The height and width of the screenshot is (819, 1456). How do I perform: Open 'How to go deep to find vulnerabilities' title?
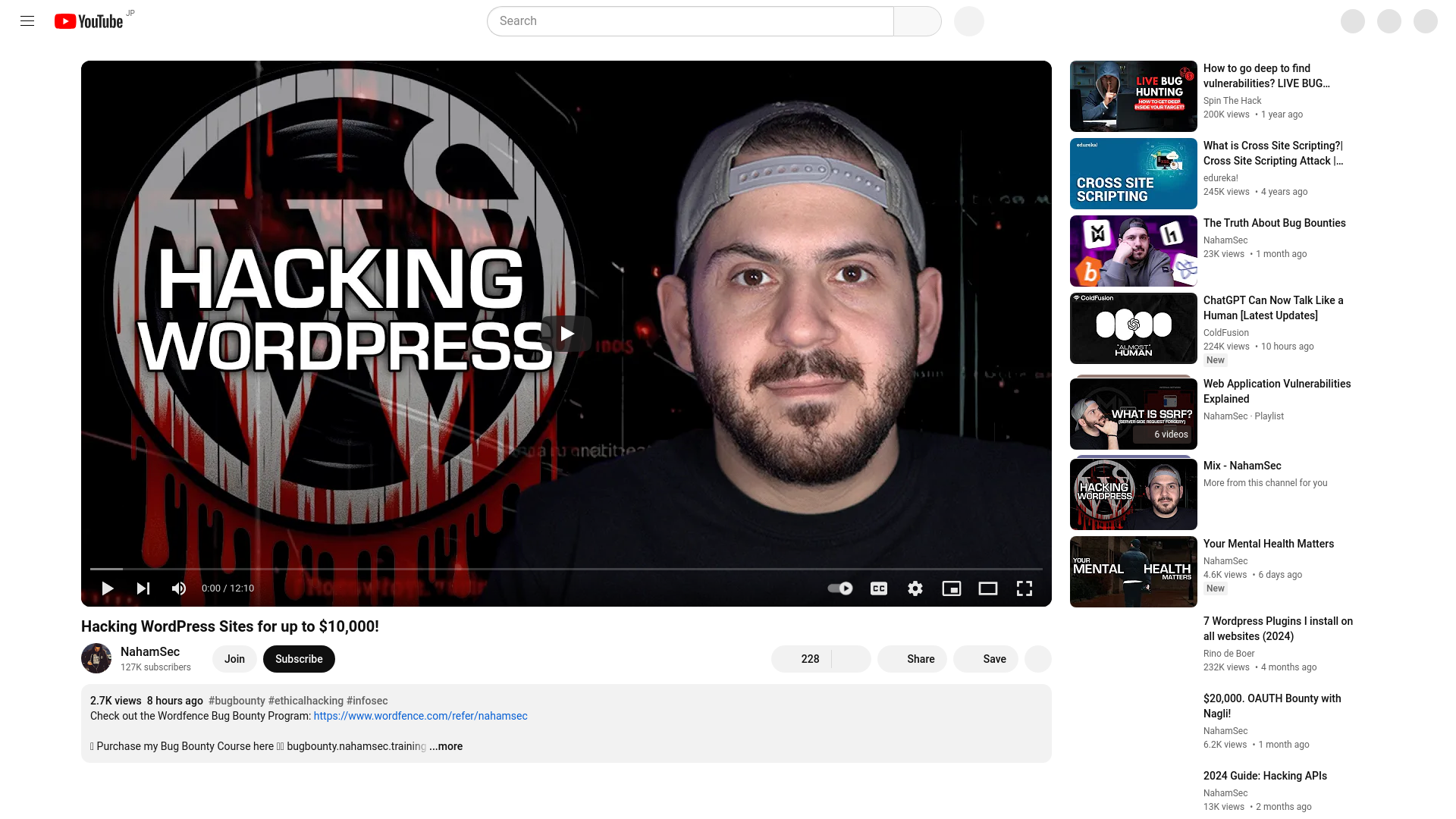[1266, 76]
